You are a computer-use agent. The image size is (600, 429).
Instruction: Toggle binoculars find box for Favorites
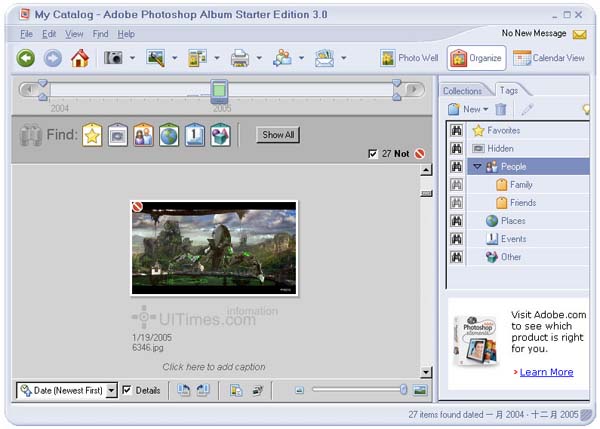pyautogui.click(x=456, y=130)
